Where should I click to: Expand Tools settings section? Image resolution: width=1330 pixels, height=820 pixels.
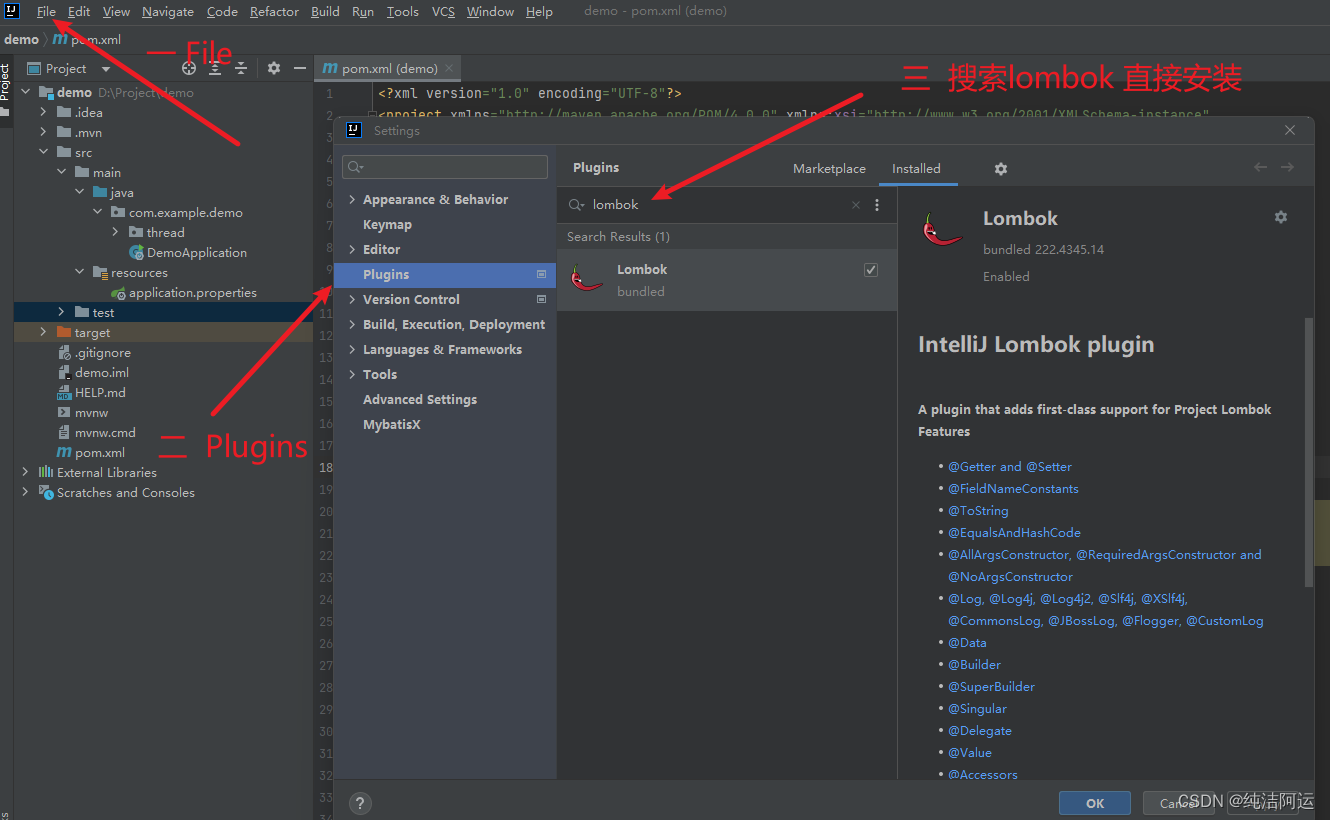point(352,375)
